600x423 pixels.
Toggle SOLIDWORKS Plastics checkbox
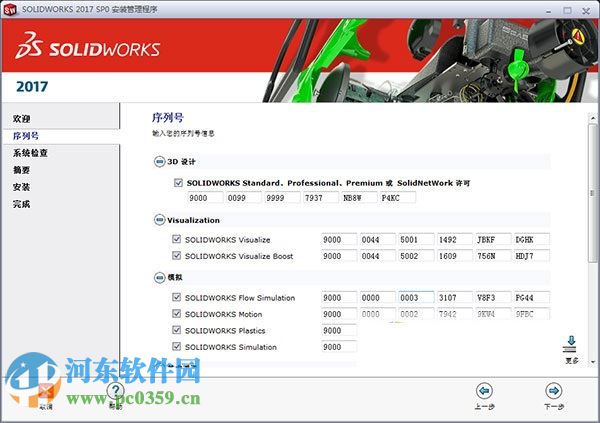point(176,330)
